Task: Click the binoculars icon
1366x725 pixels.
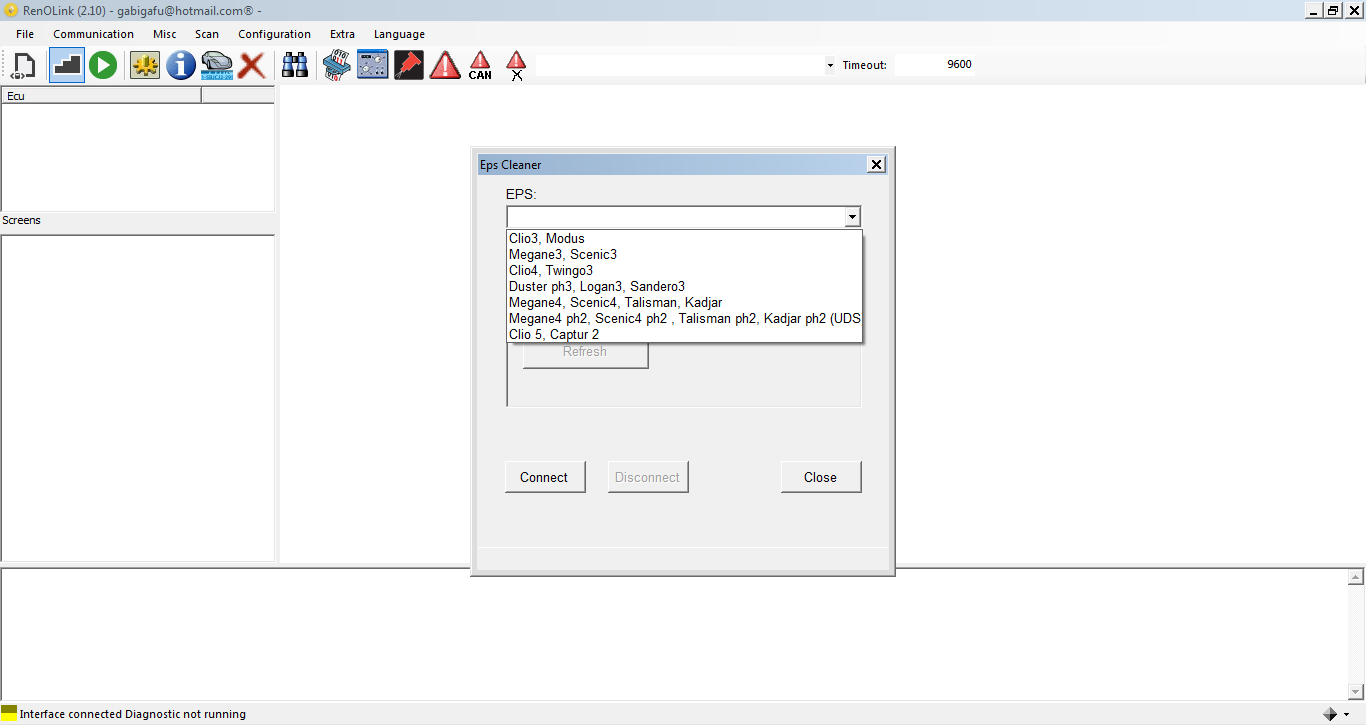Action: pyautogui.click(x=294, y=66)
